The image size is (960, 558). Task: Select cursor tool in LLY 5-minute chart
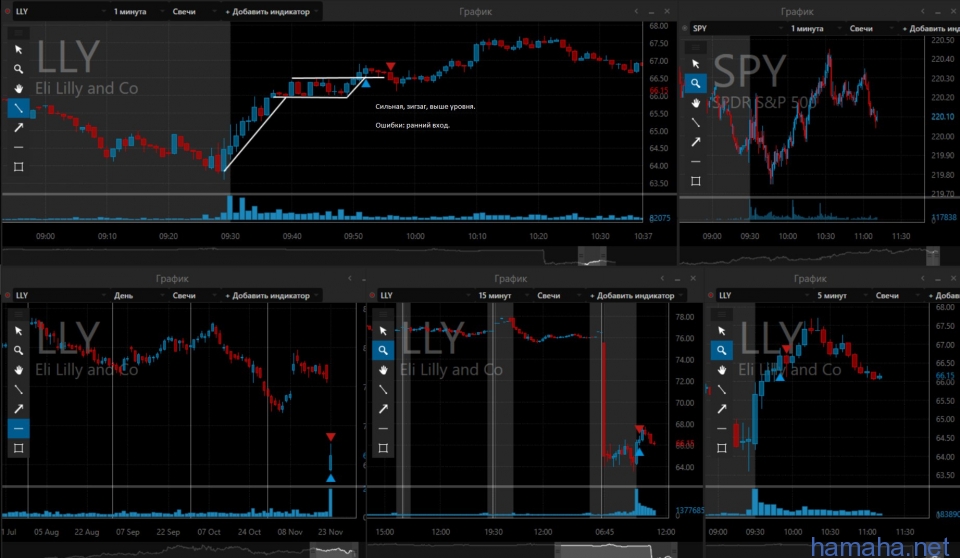click(722, 331)
